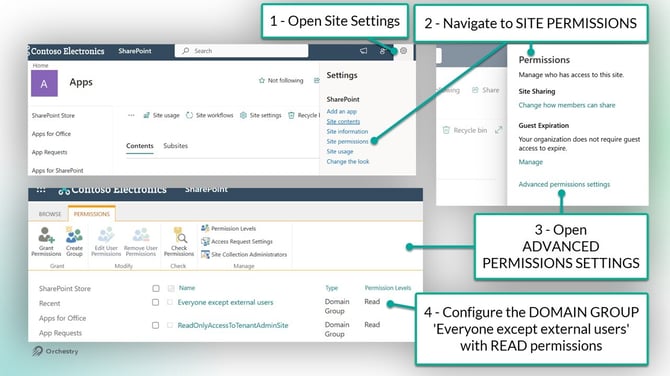Screen dimensions: 670x376
Task: Sort by the Type column header
Action: pos(332,288)
